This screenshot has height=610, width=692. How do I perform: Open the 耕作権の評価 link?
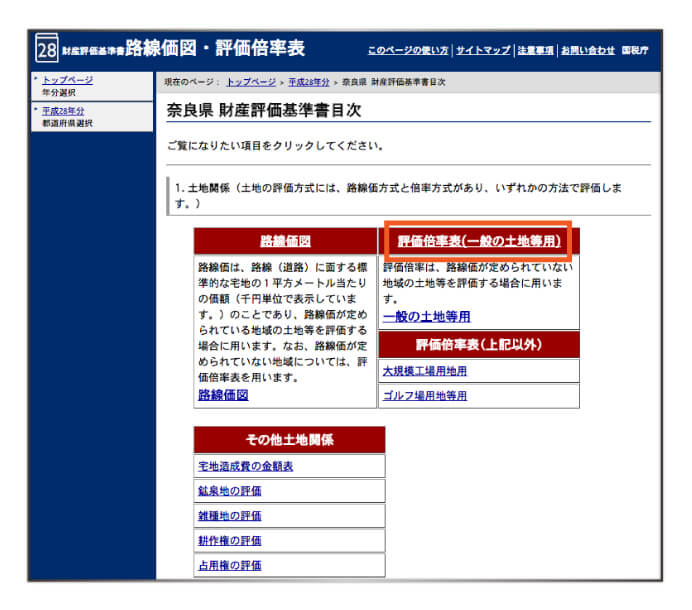click(x=229, y=541)
